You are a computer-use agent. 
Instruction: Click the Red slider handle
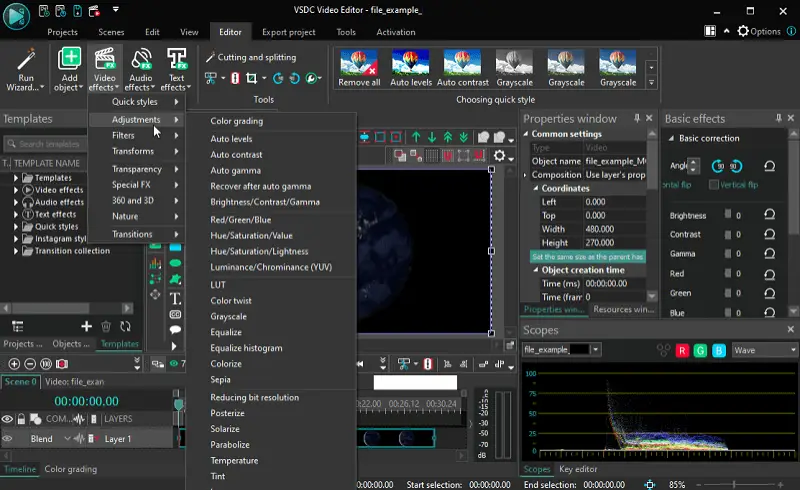(728, 273)
